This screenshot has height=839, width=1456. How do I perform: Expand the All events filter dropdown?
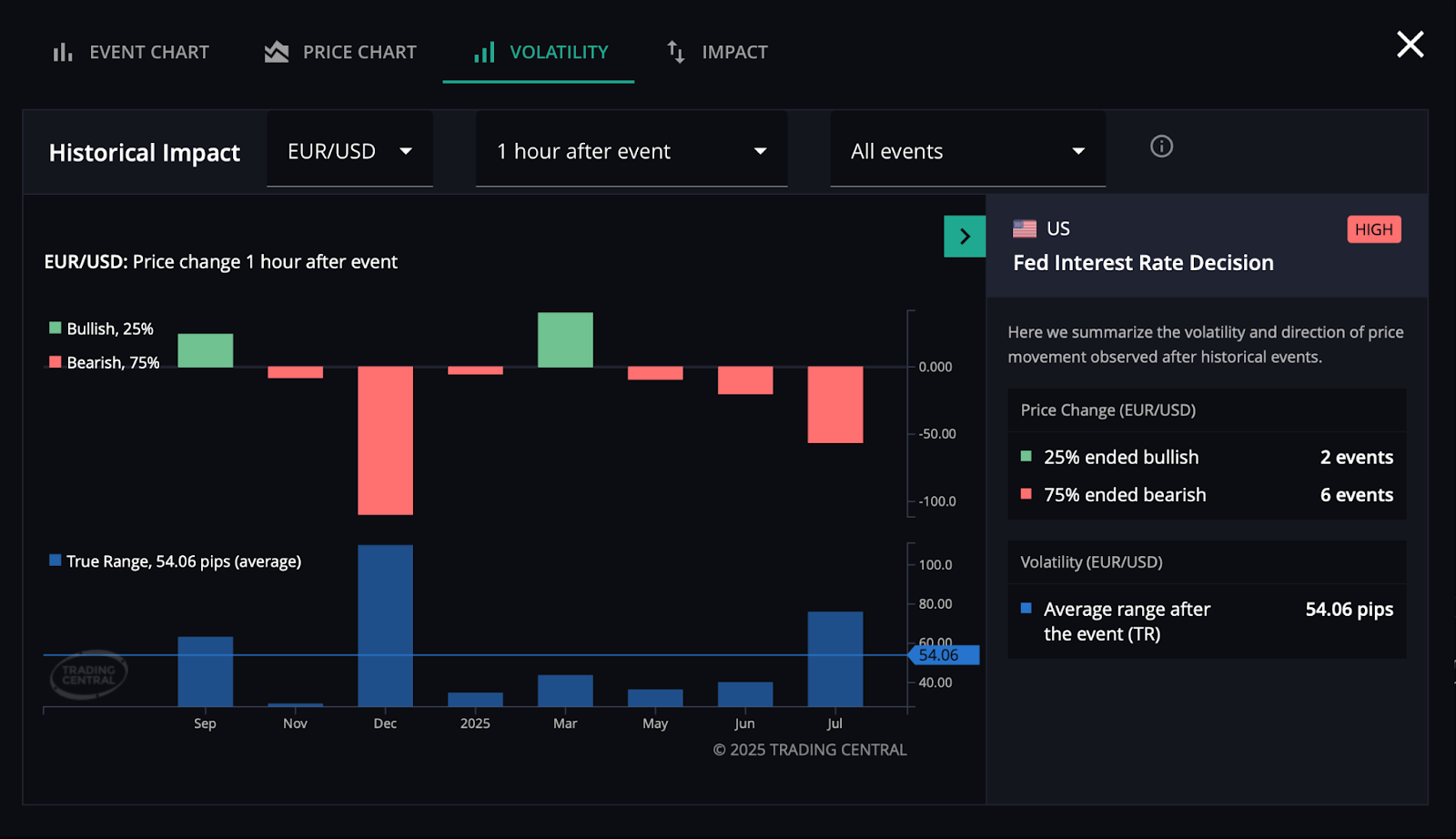pos(967,151)
